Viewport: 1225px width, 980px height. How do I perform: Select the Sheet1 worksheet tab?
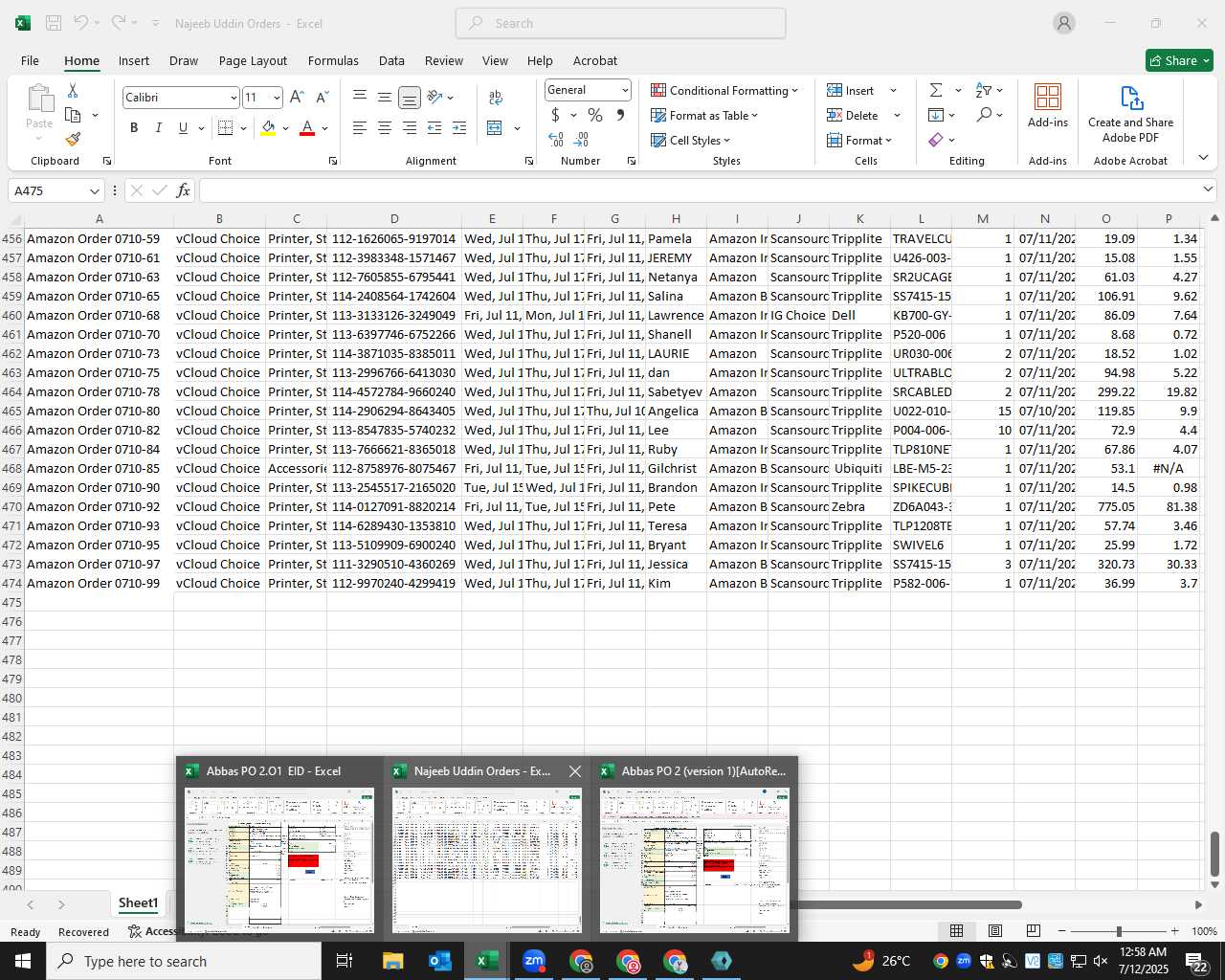pos(138,902)
